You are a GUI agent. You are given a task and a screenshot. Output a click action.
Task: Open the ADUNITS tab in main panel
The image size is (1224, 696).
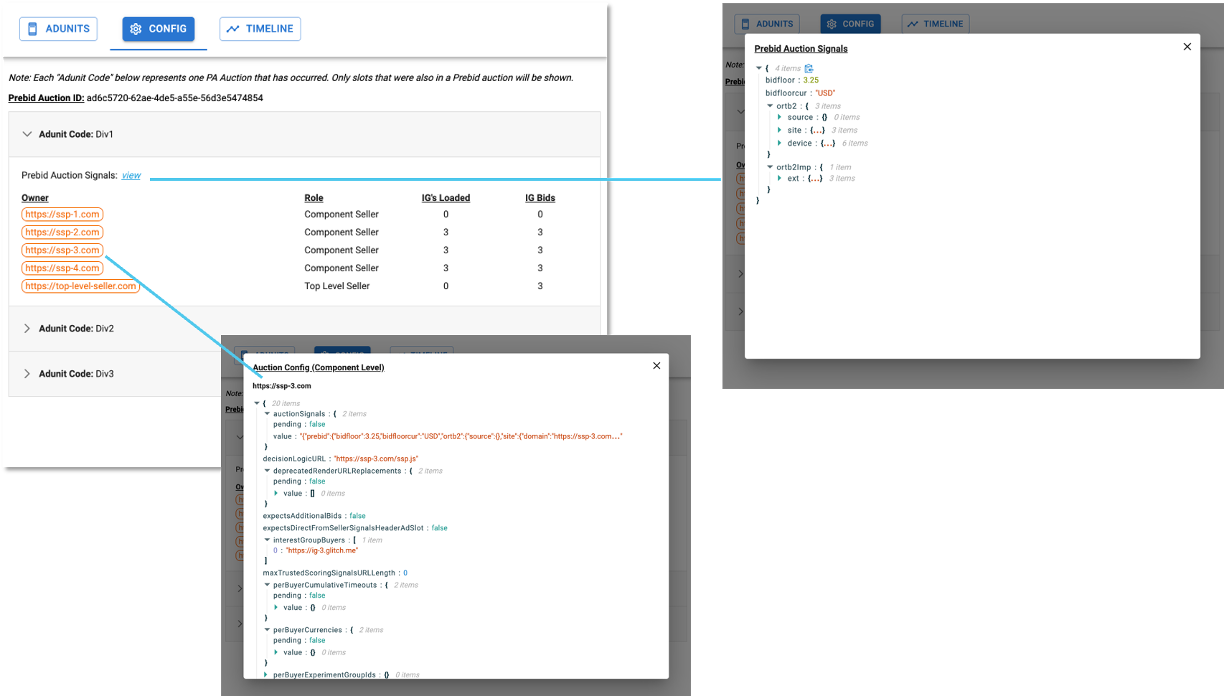(x=61, y=29)
